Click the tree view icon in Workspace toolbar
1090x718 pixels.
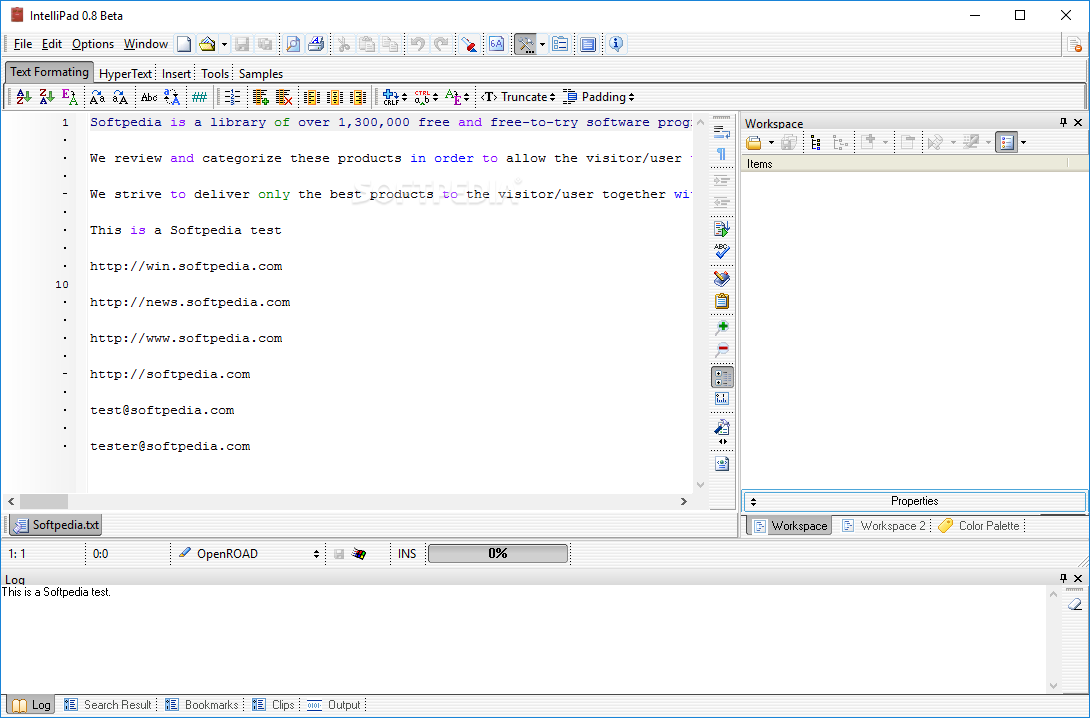tap(815, 142)
